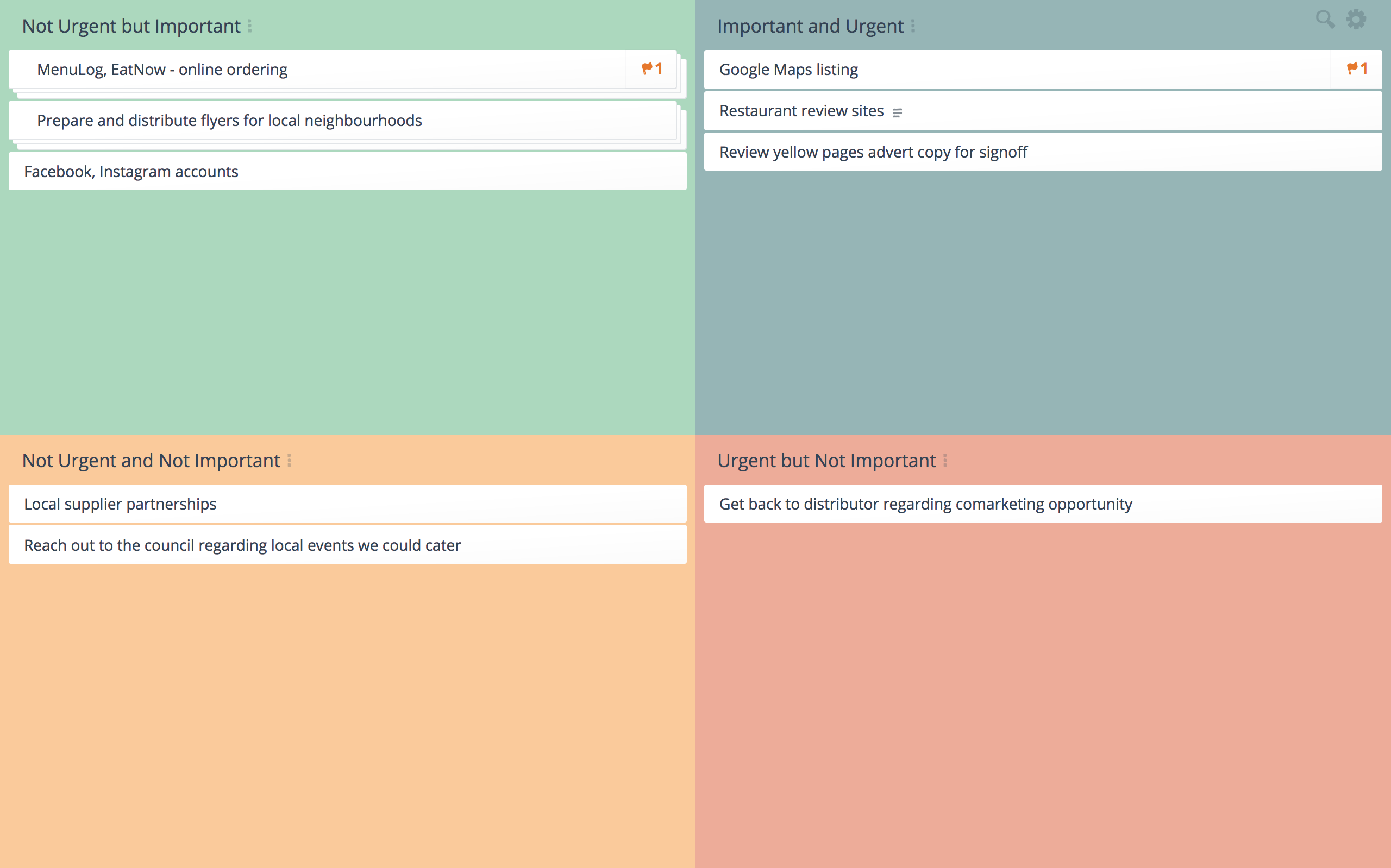This screenshot has width=1391, height=868.
Task: Open the Google Maps listing card
Action: click(x=788, y=70)
